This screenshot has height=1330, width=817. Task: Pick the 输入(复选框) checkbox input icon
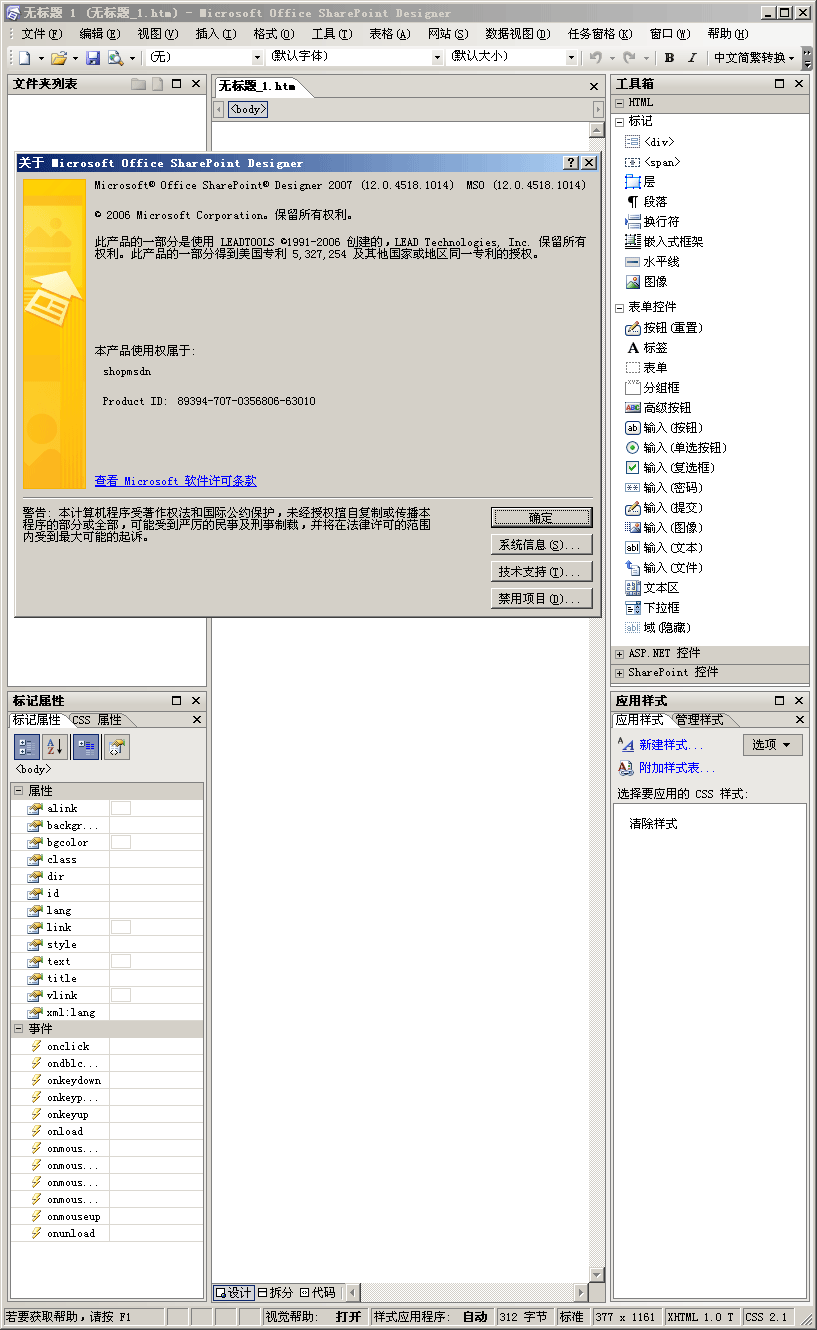click(x=632, y=468)
